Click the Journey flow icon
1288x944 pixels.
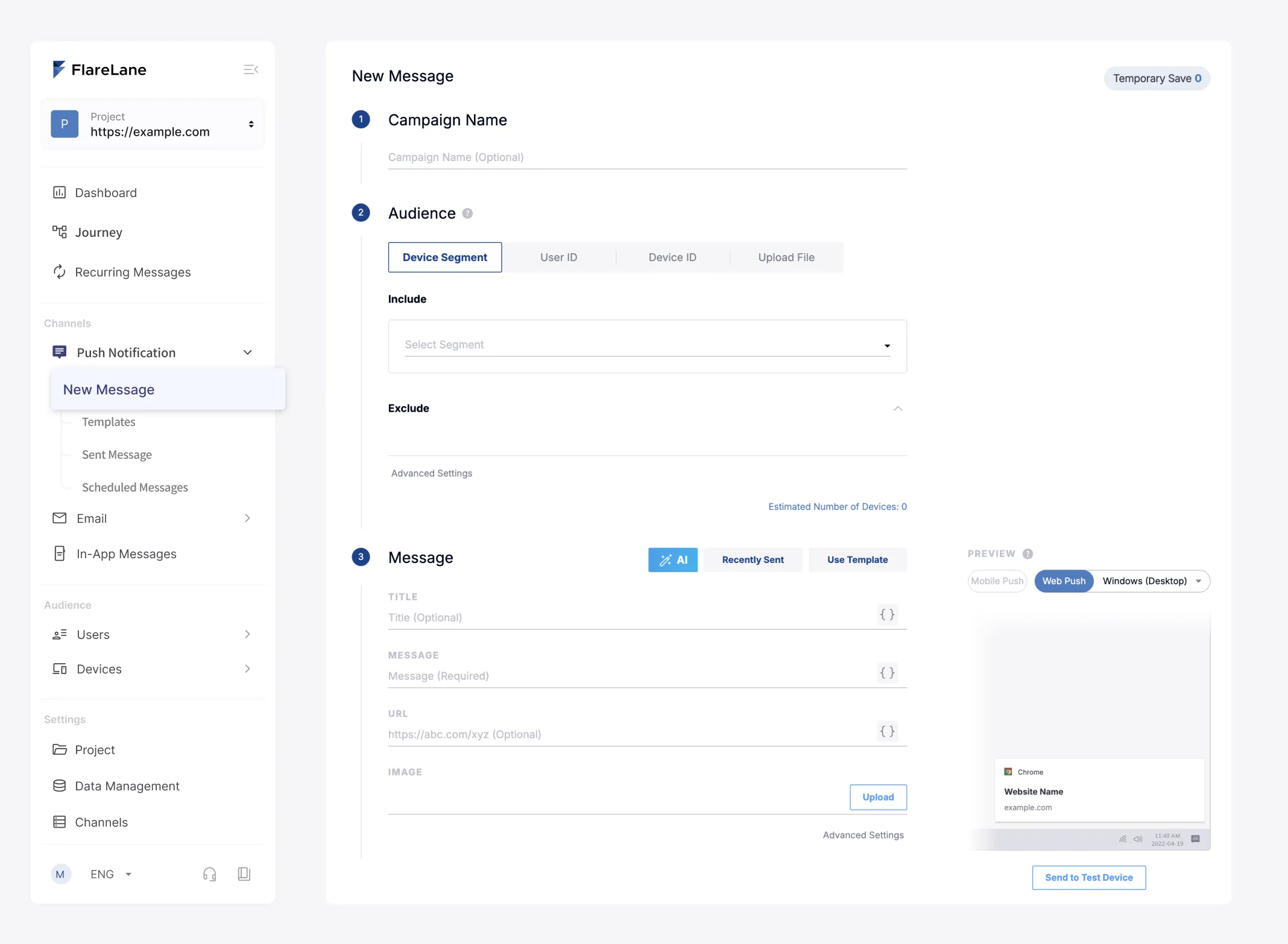coord(59,232)
